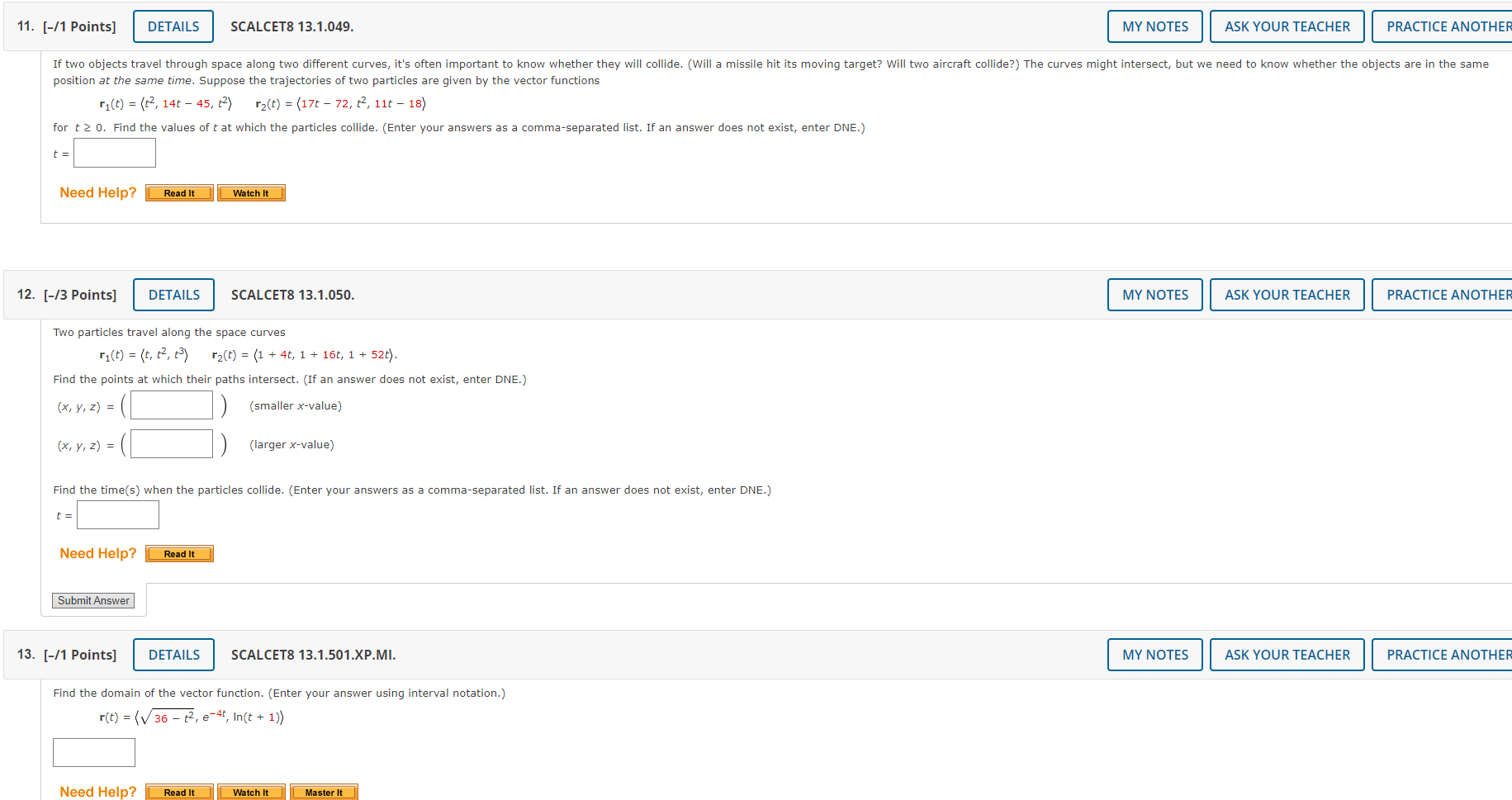
Task: Click PRACTICE ANOTHER for question 12
Action: click(1443, 295)
